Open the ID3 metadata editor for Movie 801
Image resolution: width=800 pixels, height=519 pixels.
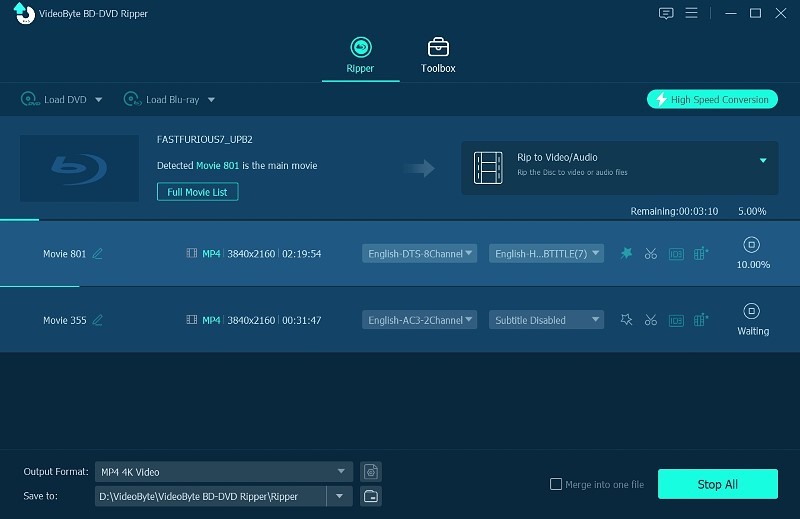point(676,254)
